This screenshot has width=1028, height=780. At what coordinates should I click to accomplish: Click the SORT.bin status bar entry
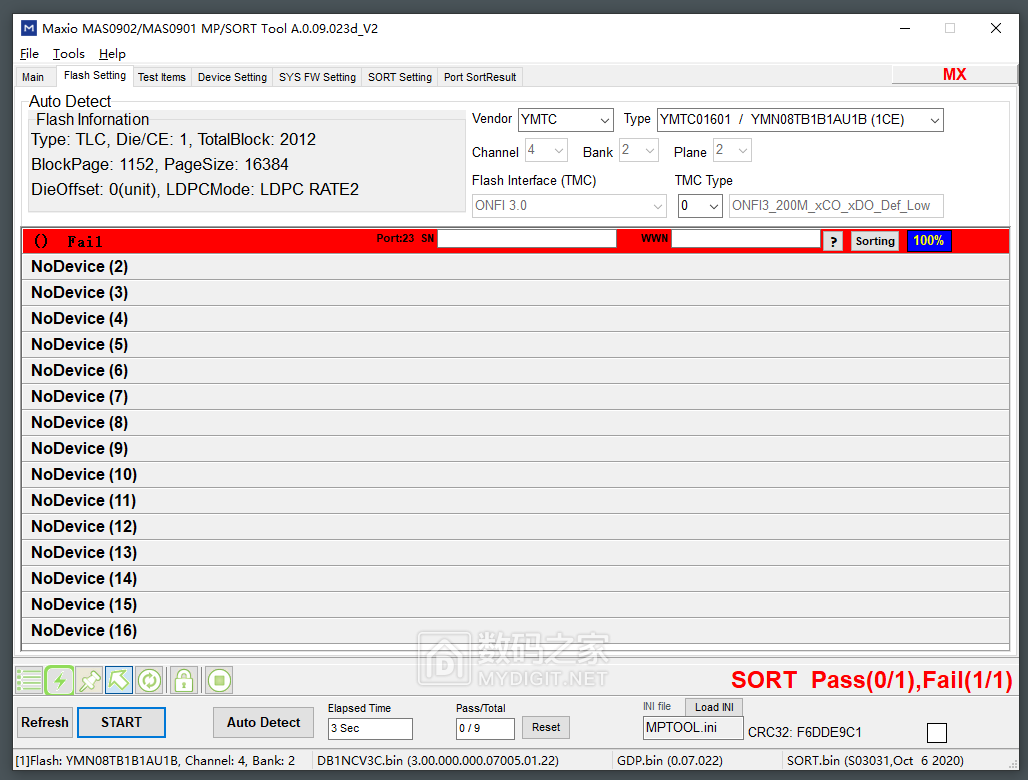click(875, 761)
